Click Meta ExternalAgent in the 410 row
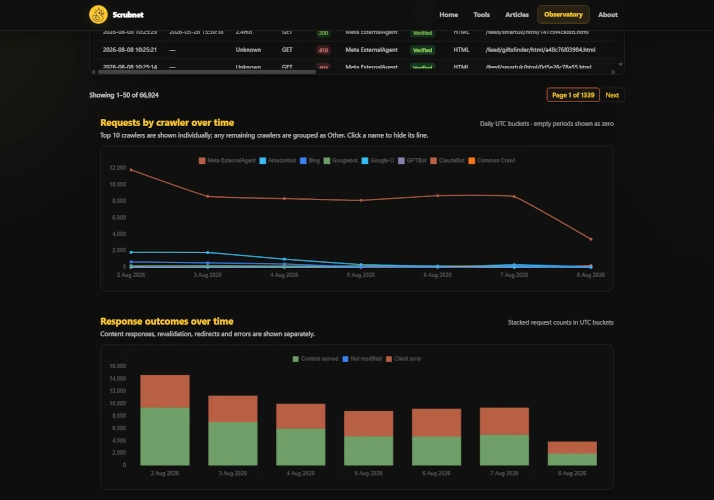The width and height of the screenshot is (714, 500). click(372, 50)
